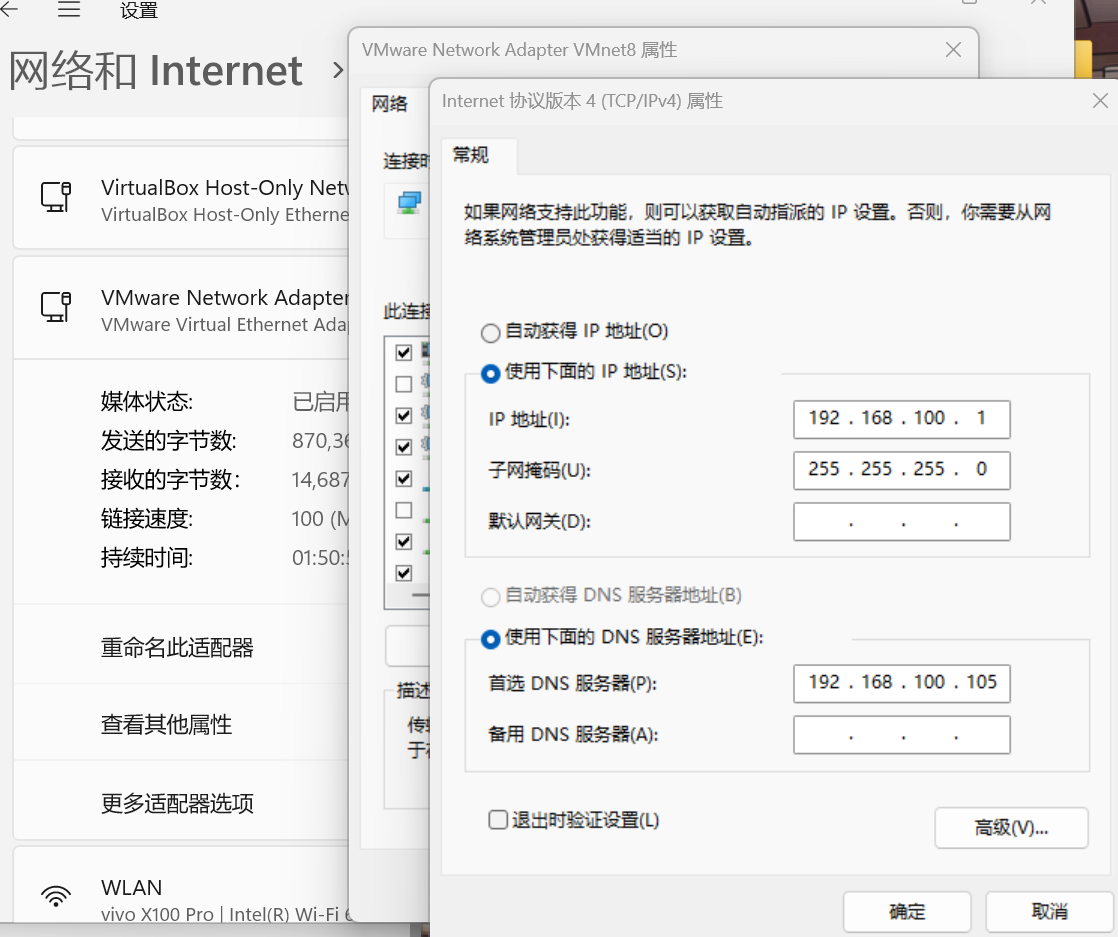Click the back arrow in Settings window
The image size is (1118, 937).
click(9, 9)
